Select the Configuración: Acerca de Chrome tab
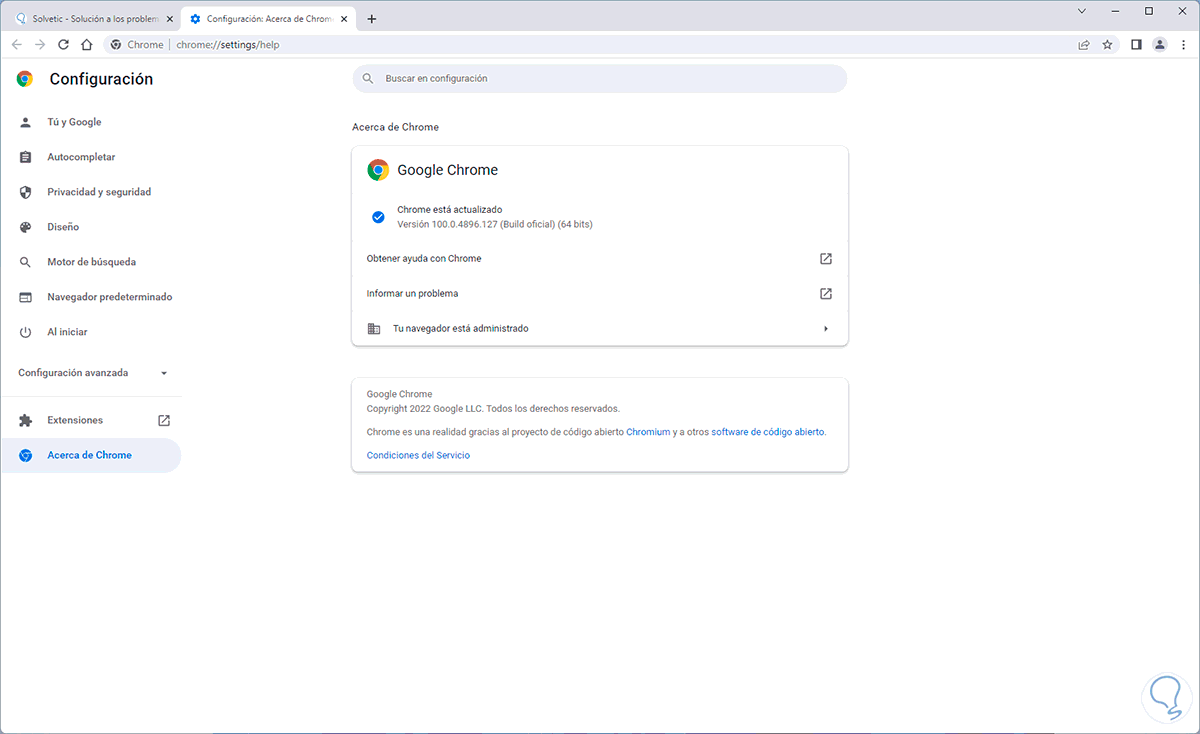The width and height of the screenshot is (1200, 734). pyautogui.click(x=270, y=18)
